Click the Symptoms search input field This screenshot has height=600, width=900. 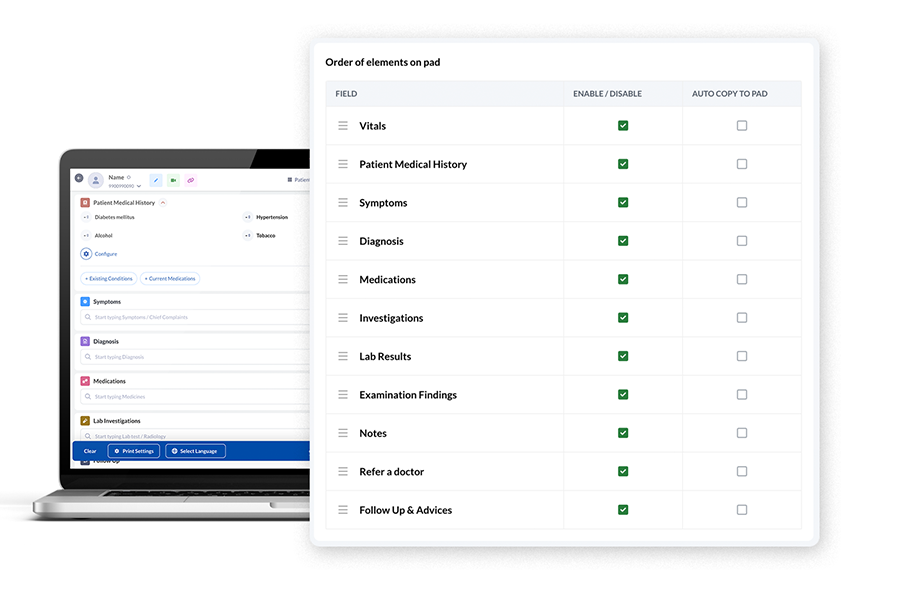pos(195,317)
